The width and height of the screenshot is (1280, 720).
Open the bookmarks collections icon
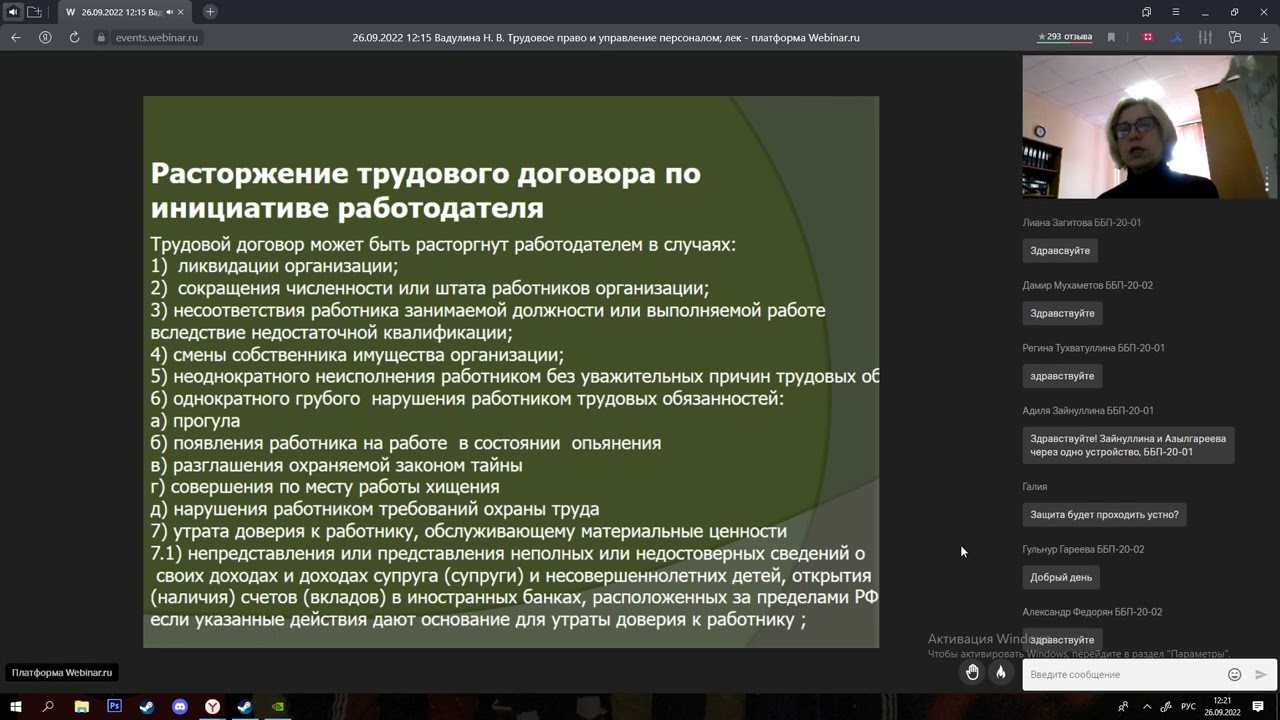click(x=1147, y=12)
